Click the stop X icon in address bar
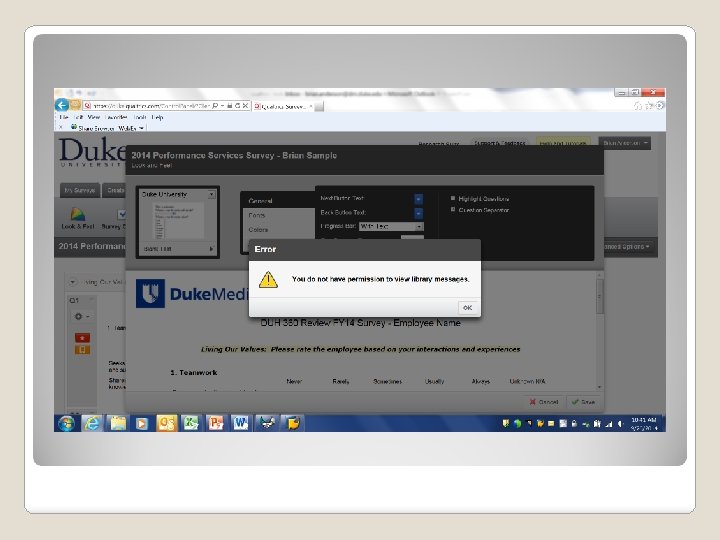Image resolution: width=720 pixels, height=540 pixels. [x=246, y=106]
